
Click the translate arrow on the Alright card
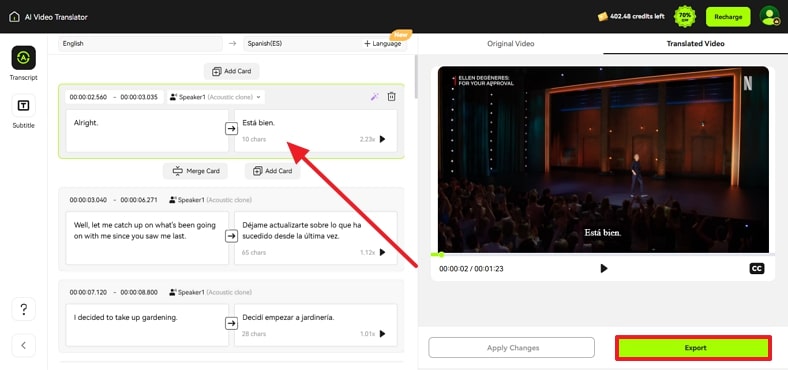pos(231,129)
